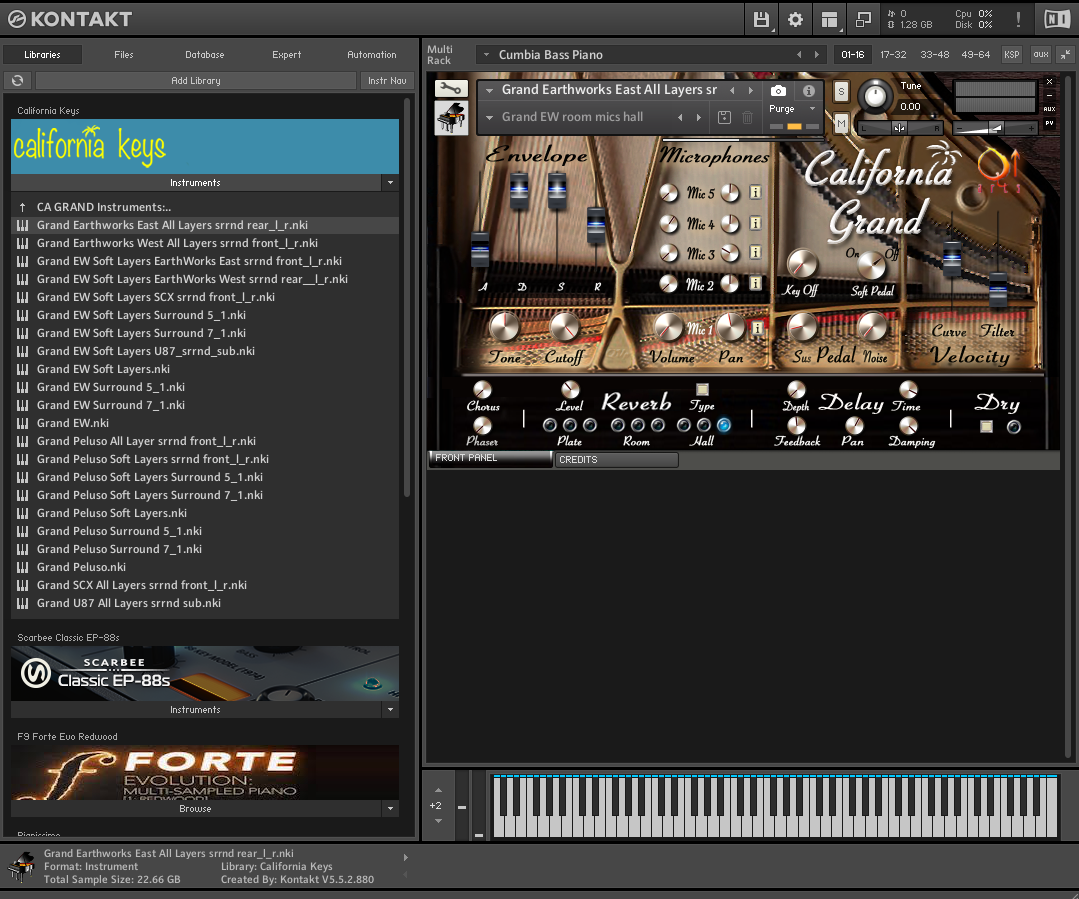
Task: Toggle instrument Solo button
Action: coord(841,91)
